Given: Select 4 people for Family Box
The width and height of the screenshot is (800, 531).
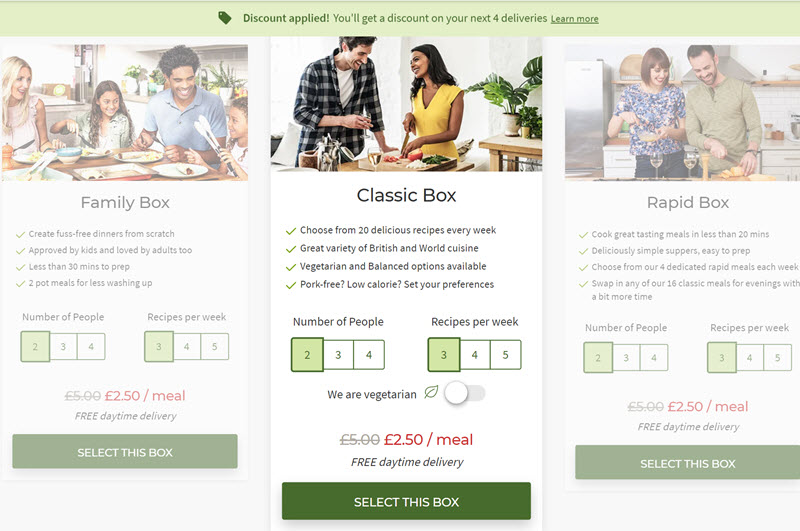Looking at the screenshot, I should click(x=91, y=347).
